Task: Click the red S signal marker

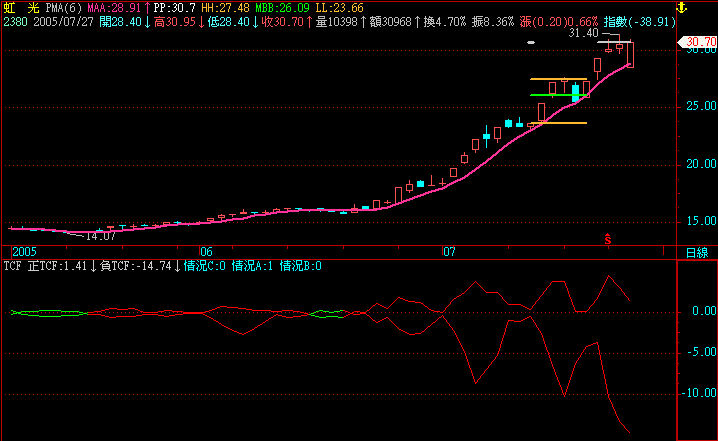Action: pos(608,239)
